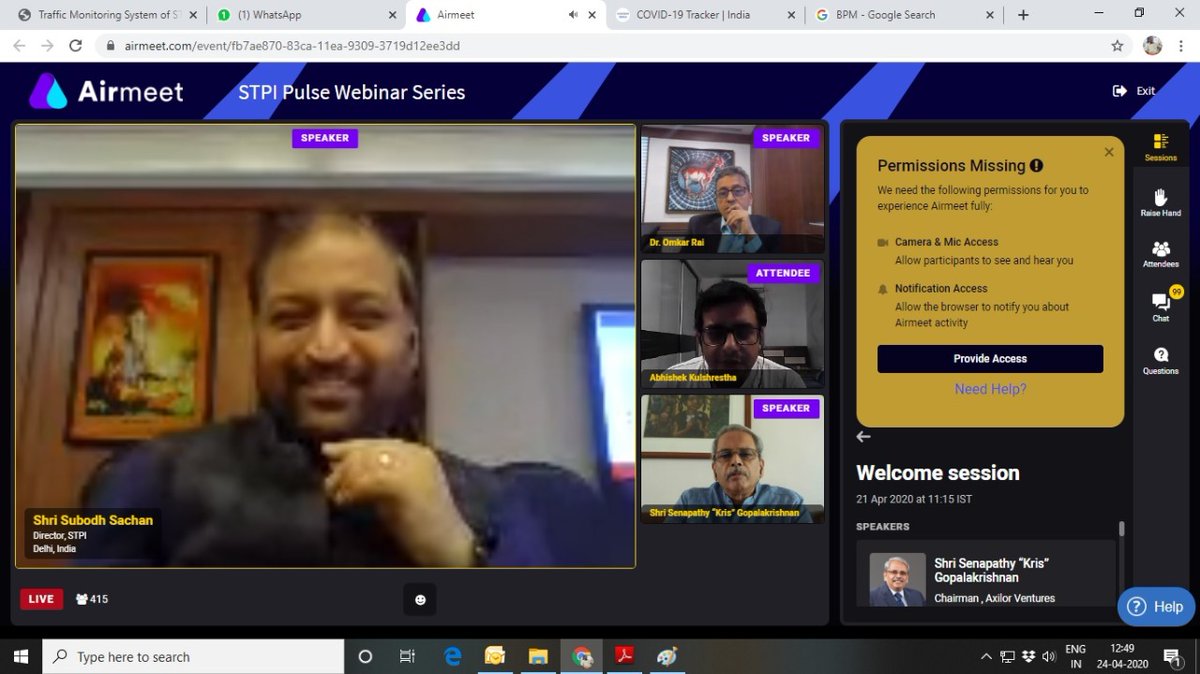Image resolution: width=1200 pixels, height=674 pixels.
Task: Open the Attendees list icon
Action: pyautogui.click(x=1160, y=254)
